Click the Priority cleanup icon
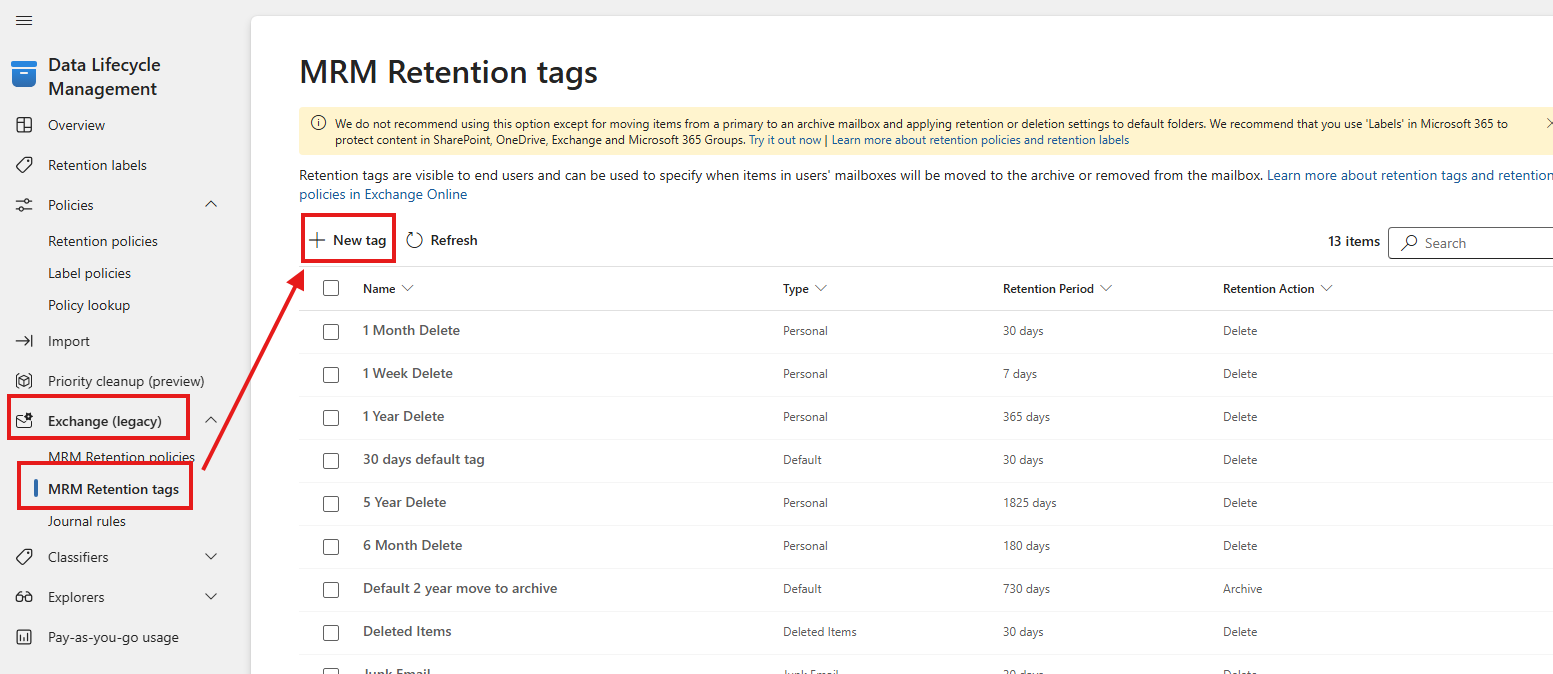Screen dimensions: 1553x674 click(24, 381)
